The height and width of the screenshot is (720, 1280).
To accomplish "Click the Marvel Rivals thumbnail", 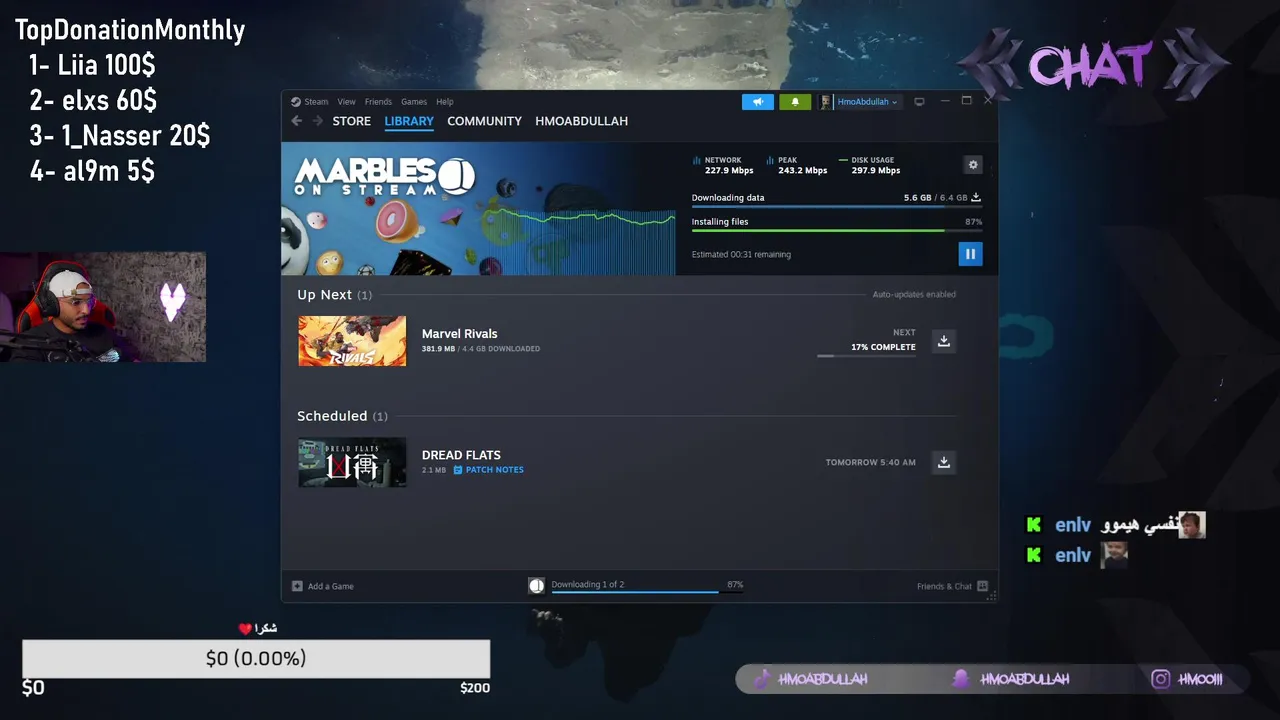I will [352, 341].
